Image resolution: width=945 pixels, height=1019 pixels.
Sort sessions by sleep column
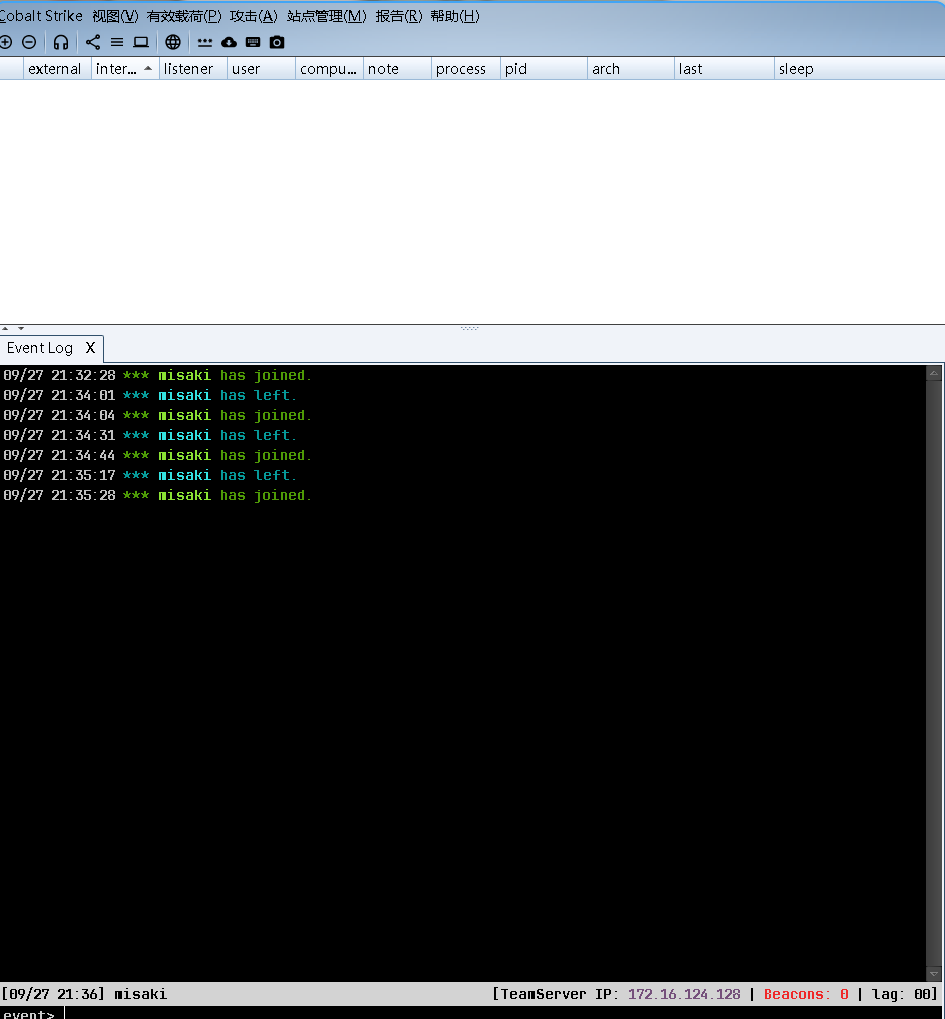pos(860,68)
